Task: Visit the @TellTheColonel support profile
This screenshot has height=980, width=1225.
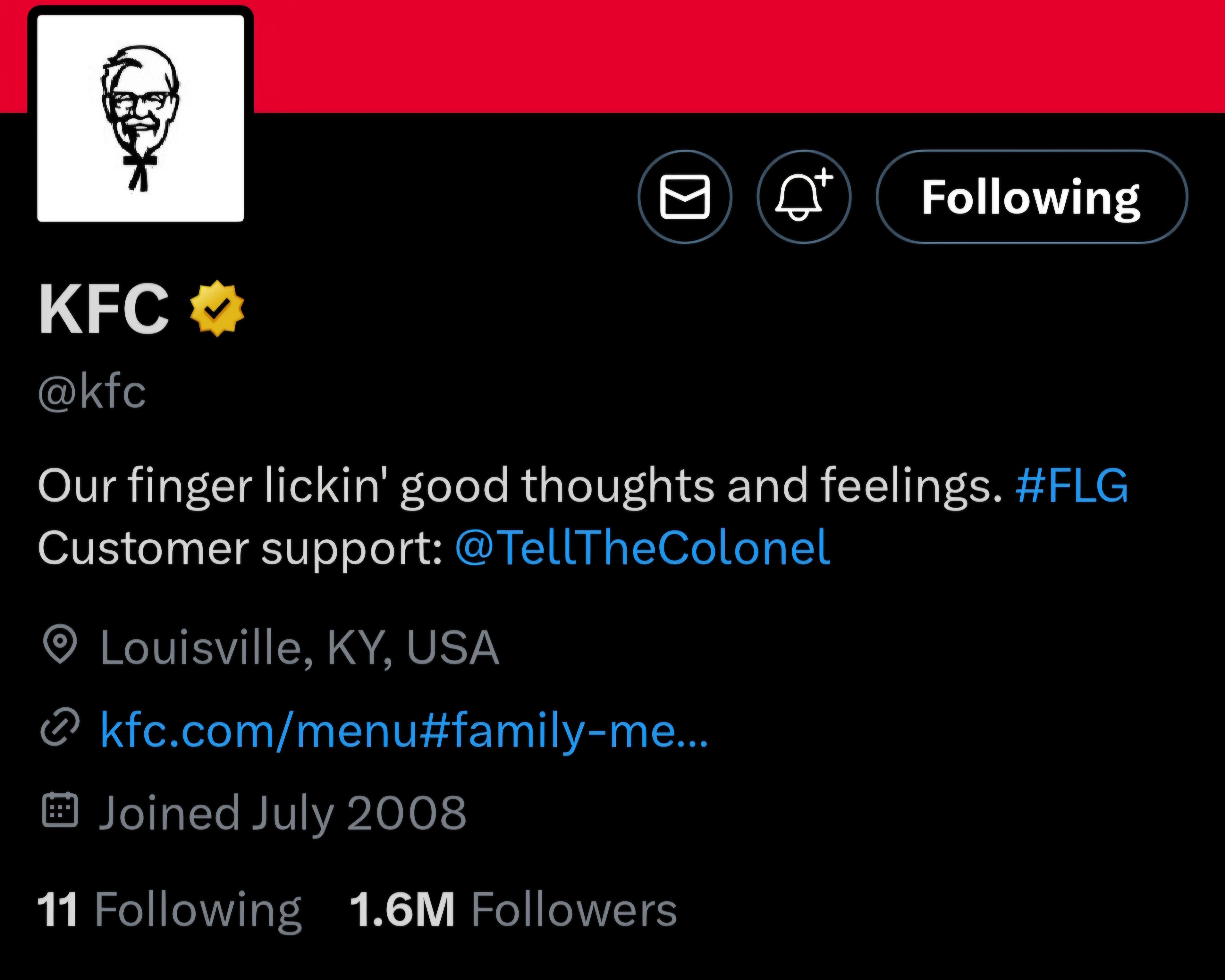Action: 643,548
